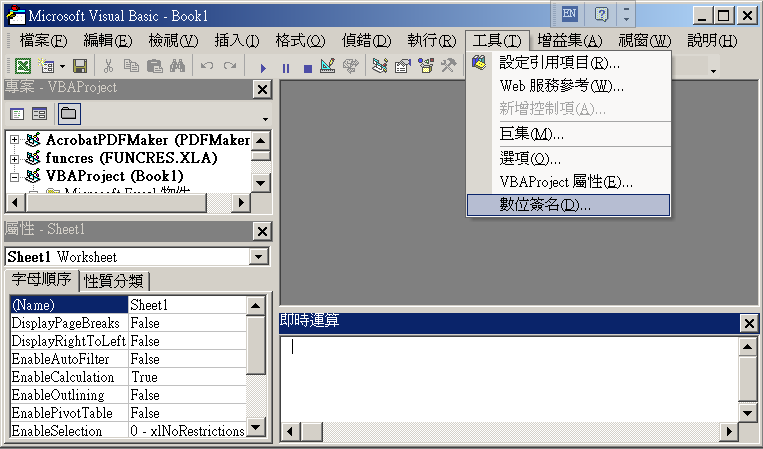Click the Paste clipboard icon

point(154,66)
